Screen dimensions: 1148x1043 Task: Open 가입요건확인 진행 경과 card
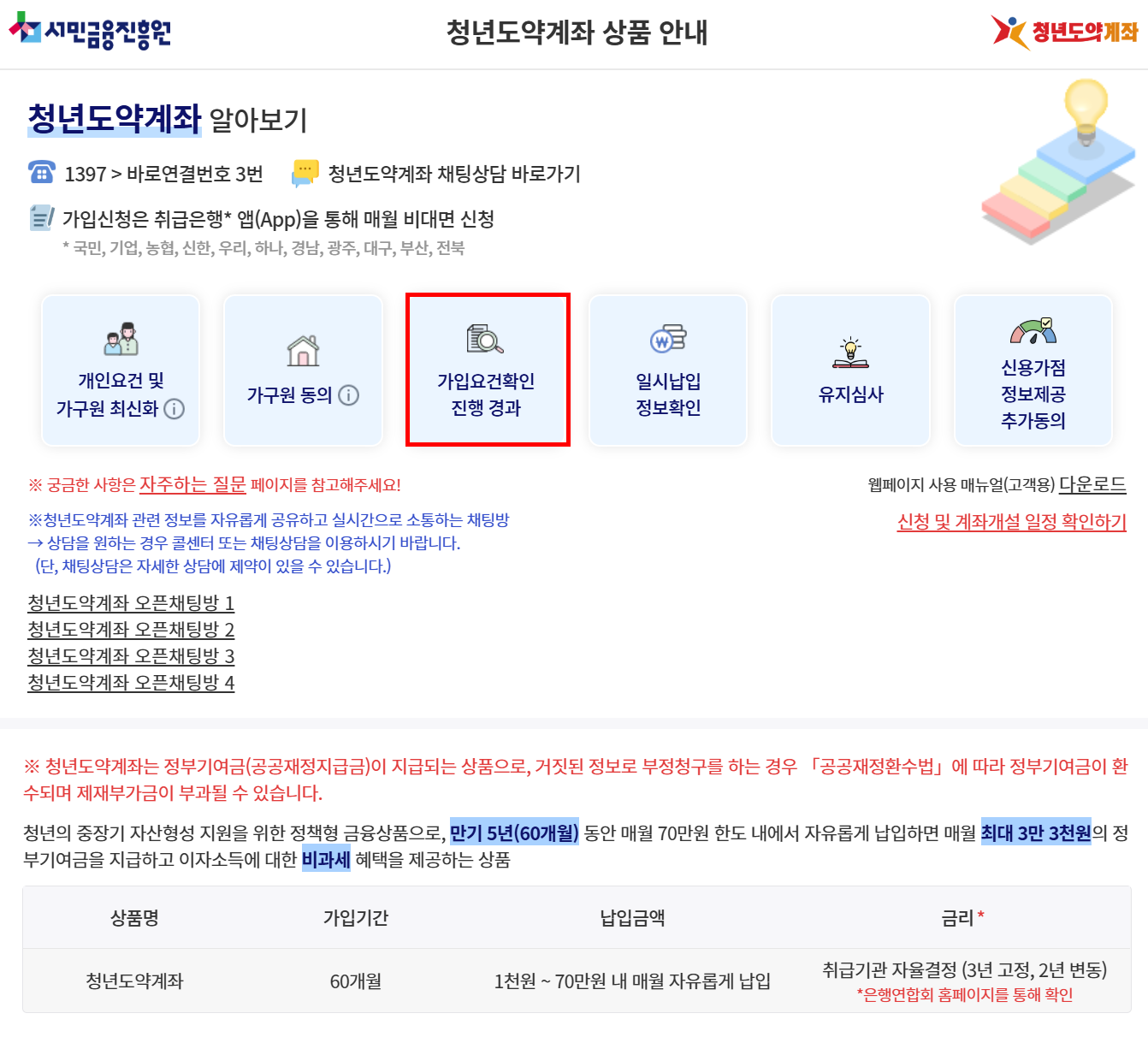pos(488,370)
